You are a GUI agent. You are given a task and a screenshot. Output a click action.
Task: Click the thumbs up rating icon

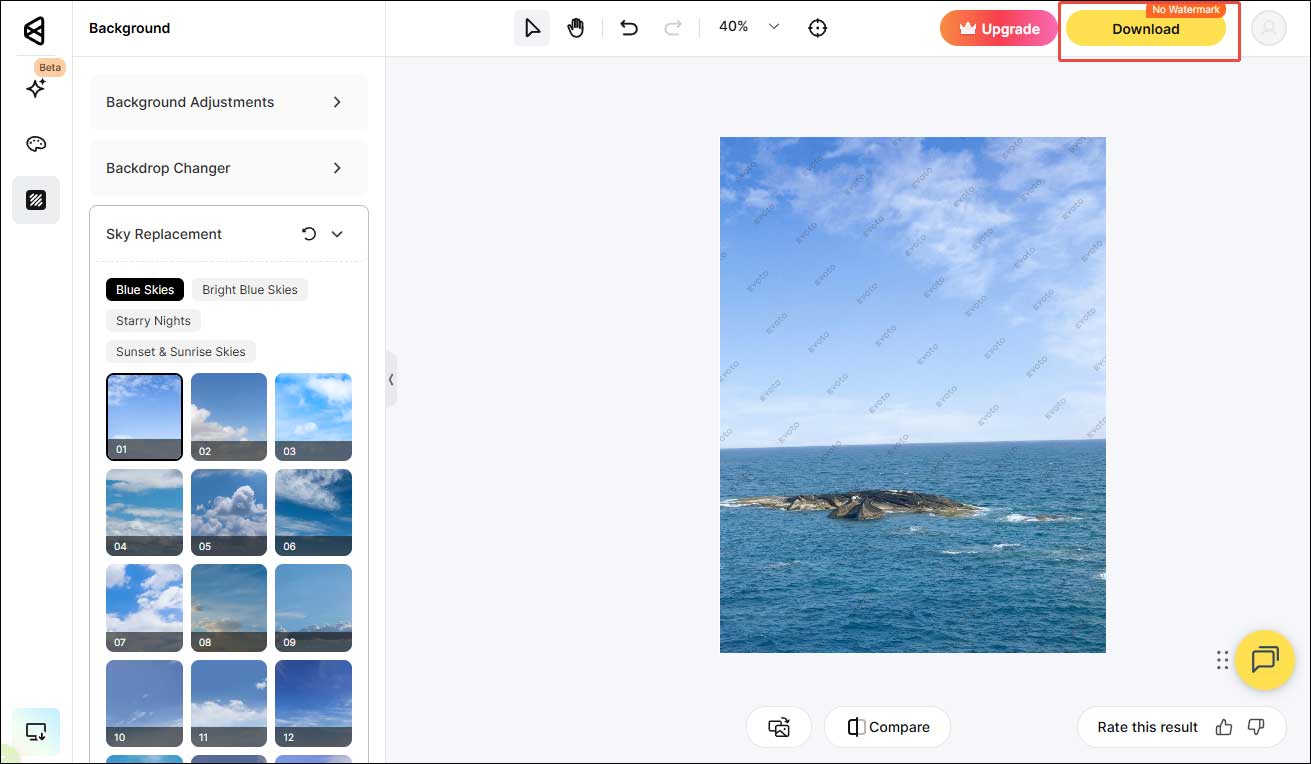[x=1224, y=727]
